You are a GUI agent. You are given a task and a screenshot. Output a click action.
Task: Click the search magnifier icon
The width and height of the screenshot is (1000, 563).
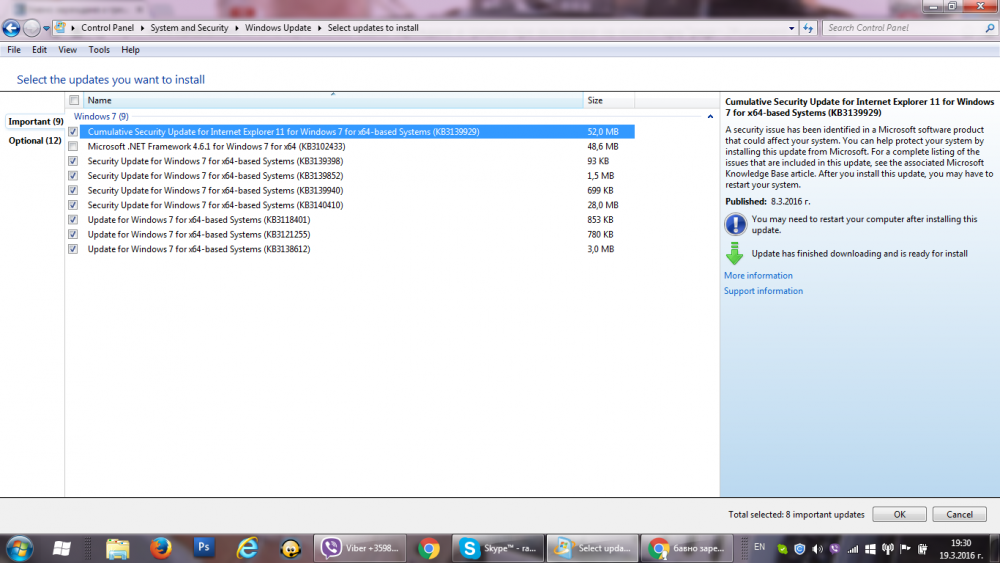(990, 28)
